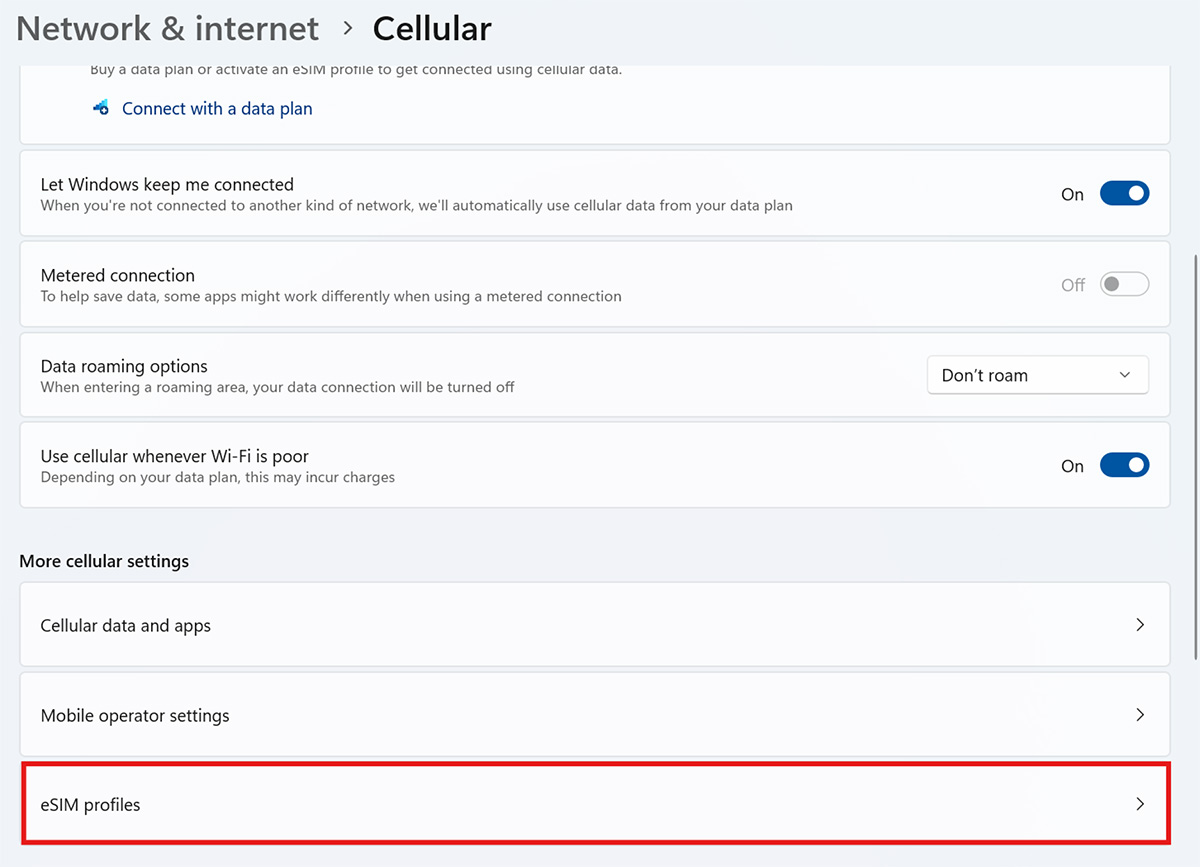This screenshot has height=867, width=1200.
Task: Click the chevron on Mobile operator settings
Action: pyautogui.click(x=1139, y=715)
